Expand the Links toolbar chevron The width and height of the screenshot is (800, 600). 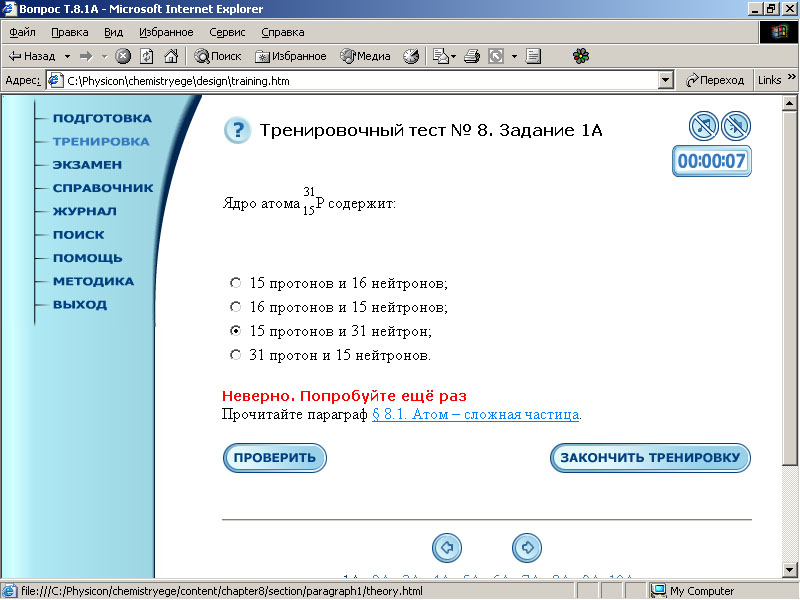(x=792, y=77)
